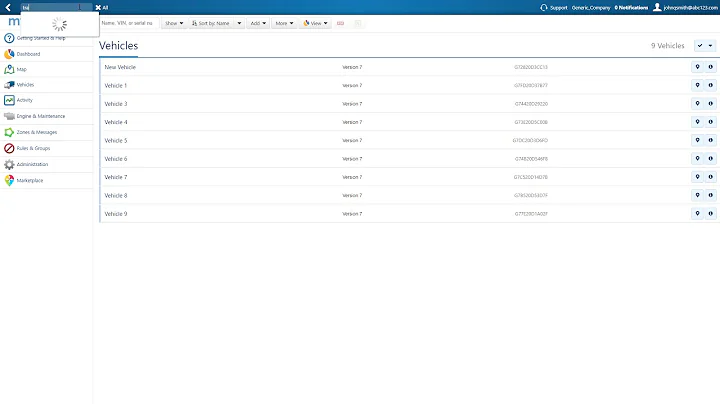720x404 pixels.
Task: Click map pin icon for New Vehicle
Action: click(x=697, y=67)
